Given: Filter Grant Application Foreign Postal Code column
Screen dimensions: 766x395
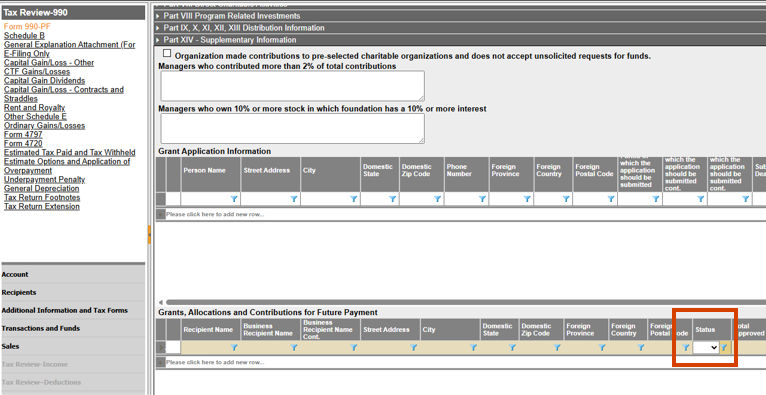Looking at the screenshot, I should (x=611, y=199).
